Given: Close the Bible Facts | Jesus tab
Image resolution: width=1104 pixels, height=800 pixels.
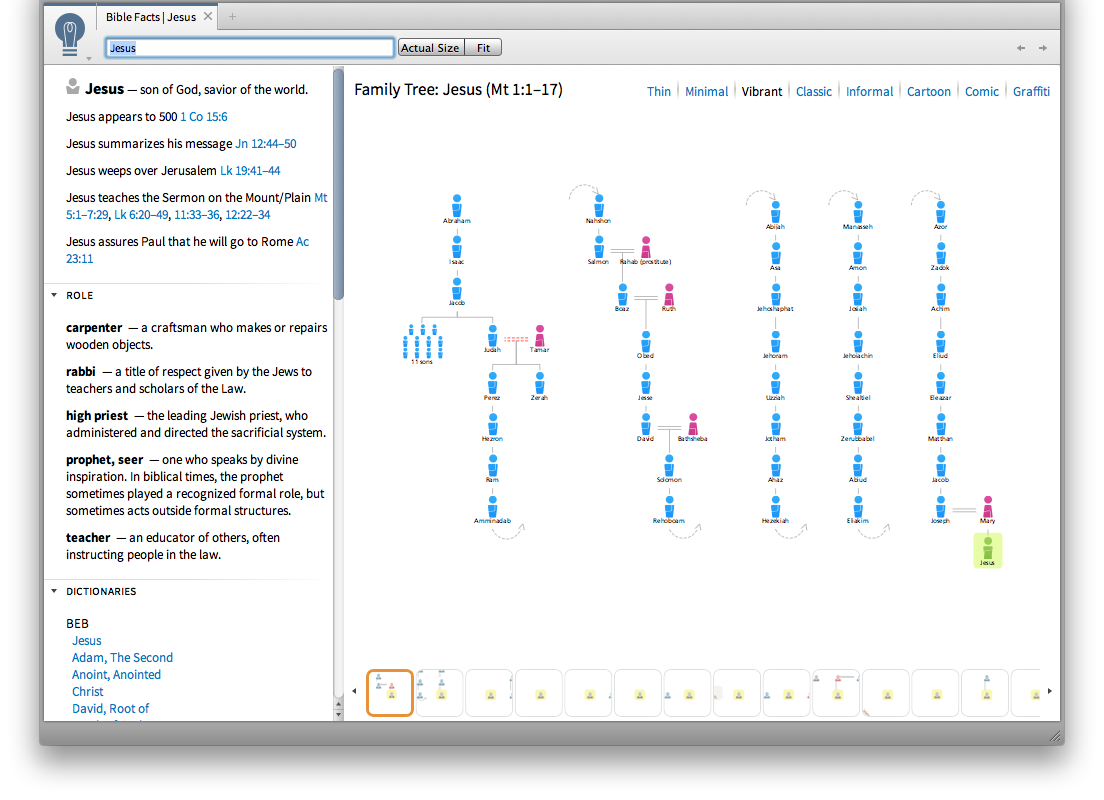Looking at the screenshot, I should click(207, 17).
